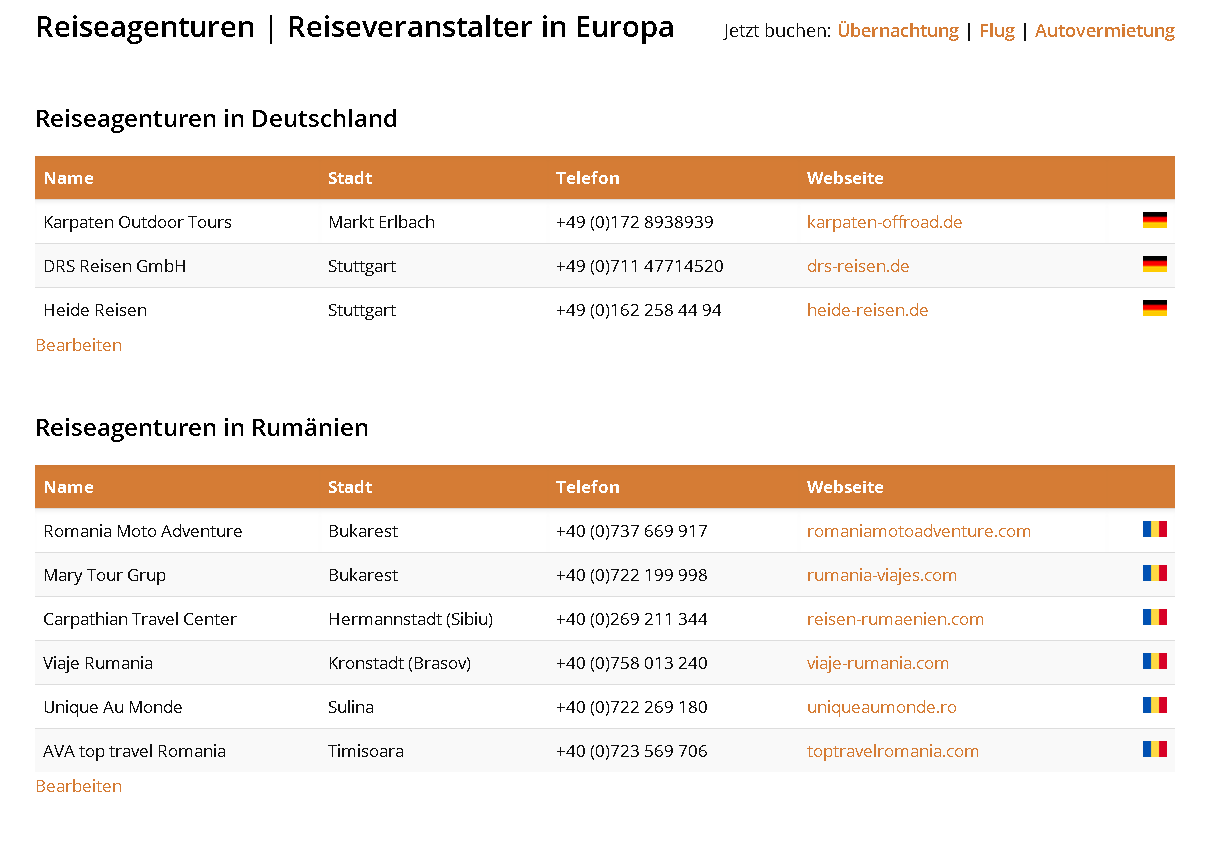The image size is (1230, 844).
Task: Open the toptravelromania.com link
Action: 892,751
